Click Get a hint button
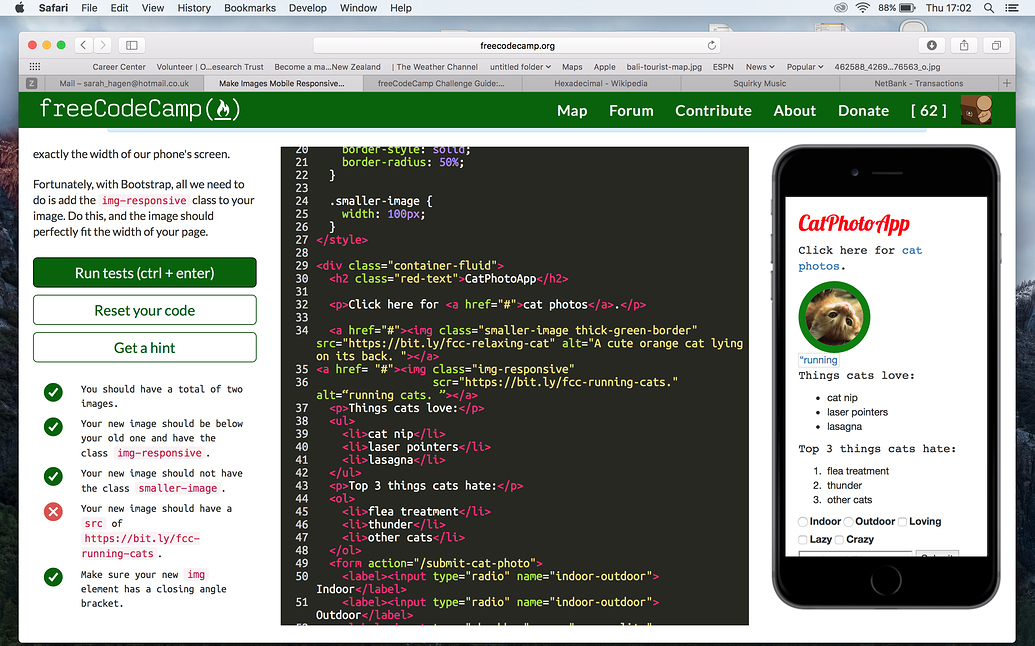This screenshot has width=1035, height=646. (145, 348)
